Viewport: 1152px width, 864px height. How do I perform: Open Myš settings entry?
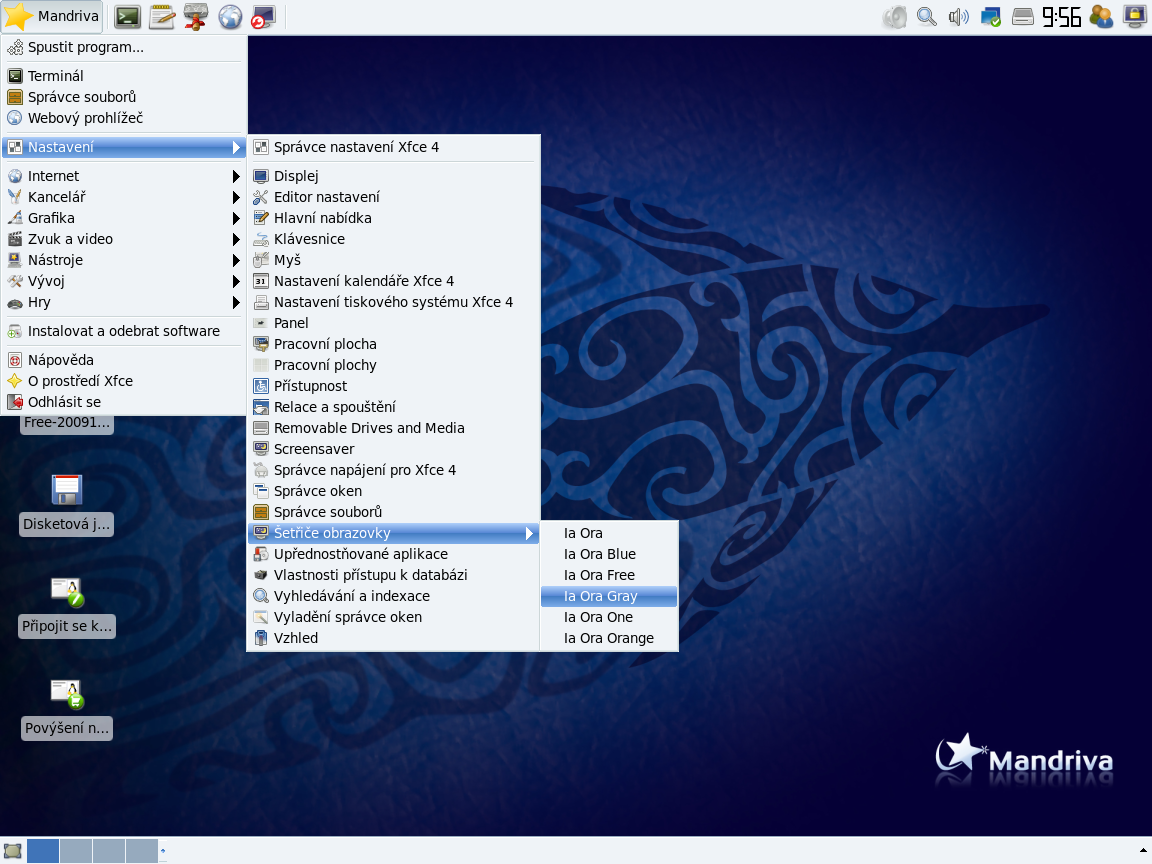(x=394, y=260)
